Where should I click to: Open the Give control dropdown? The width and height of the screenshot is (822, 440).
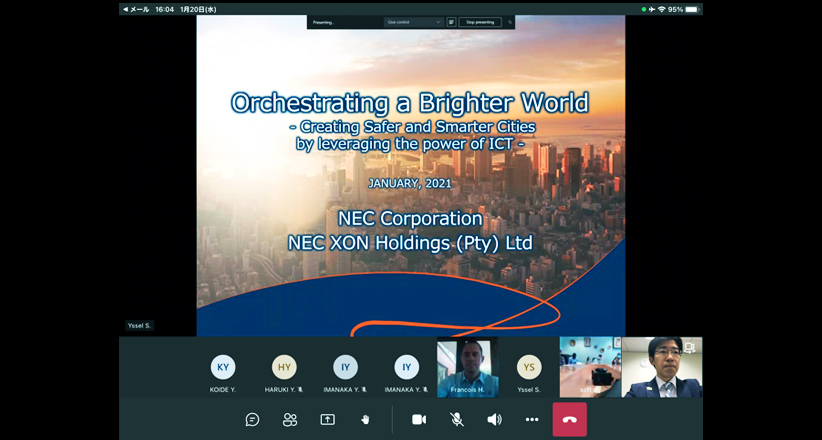(x=414, y=22)
